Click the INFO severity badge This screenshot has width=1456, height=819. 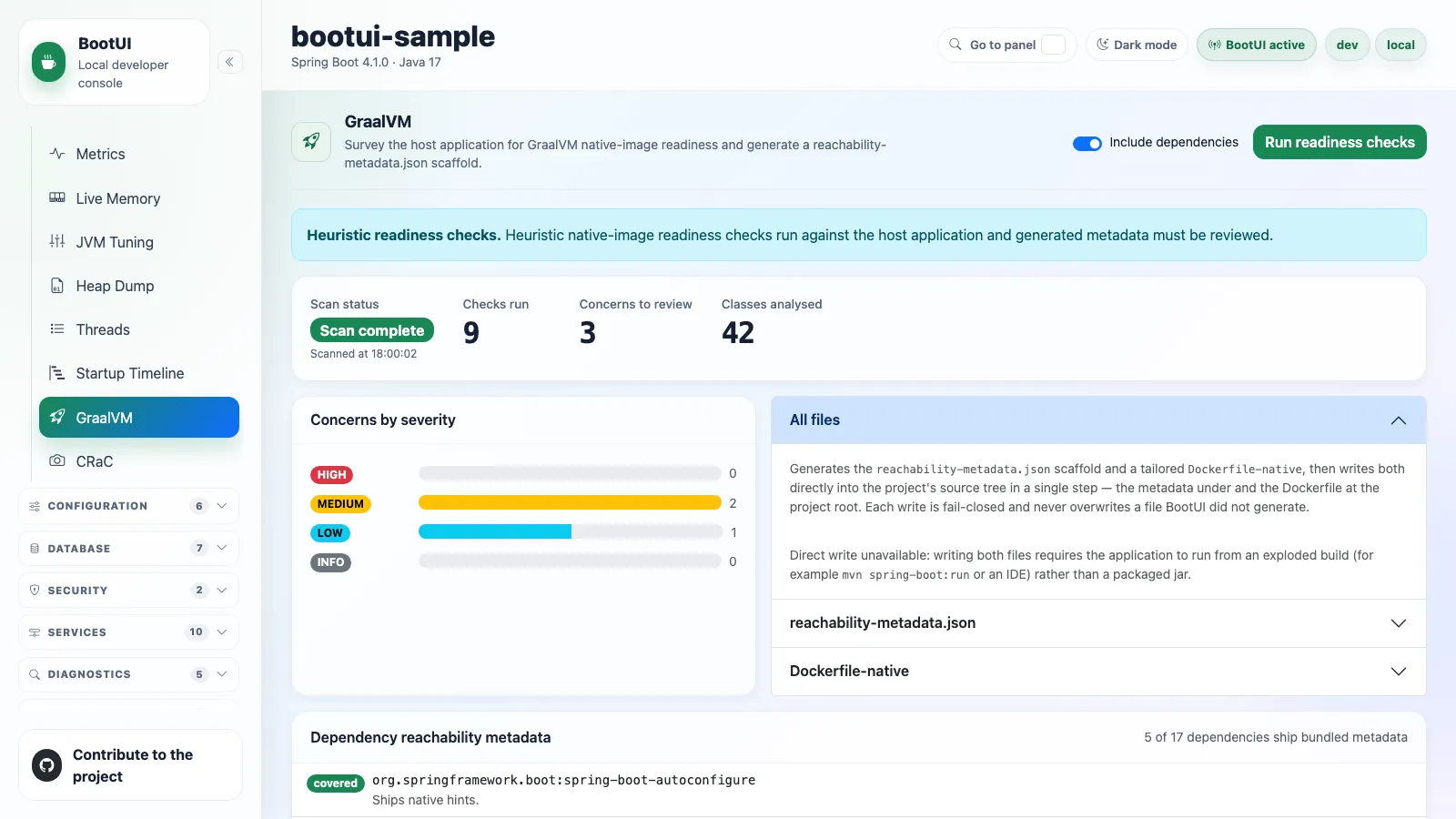tap(330, 561)
